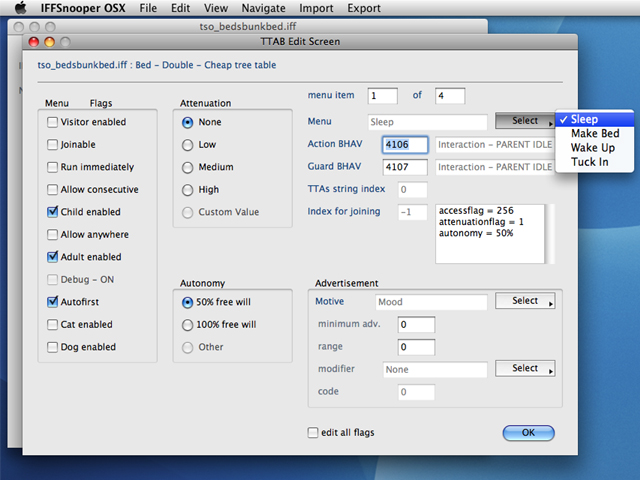Click the Guard BHAV interaction name field

point(495,167)
